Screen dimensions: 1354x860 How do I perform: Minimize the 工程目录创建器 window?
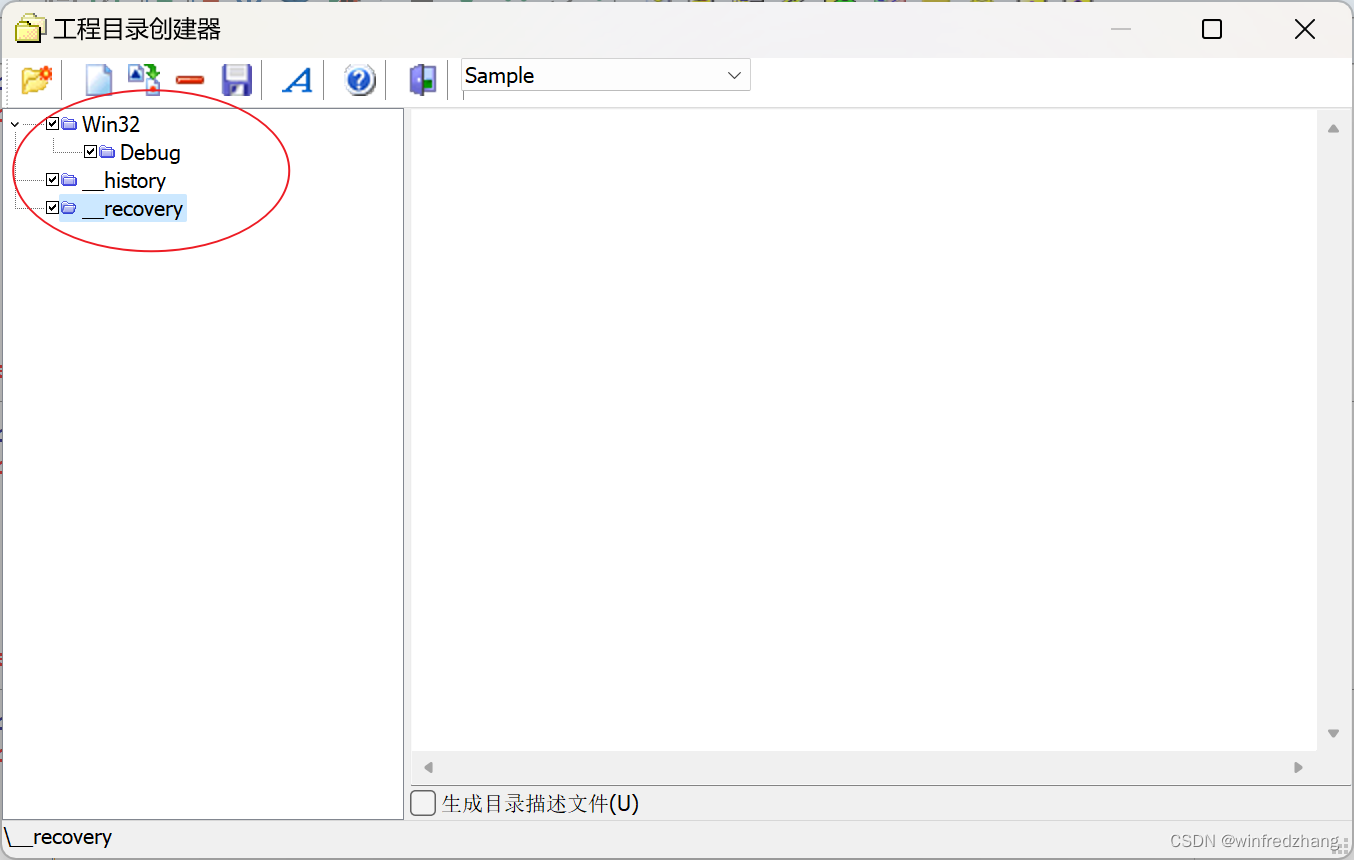[1121, 29]
